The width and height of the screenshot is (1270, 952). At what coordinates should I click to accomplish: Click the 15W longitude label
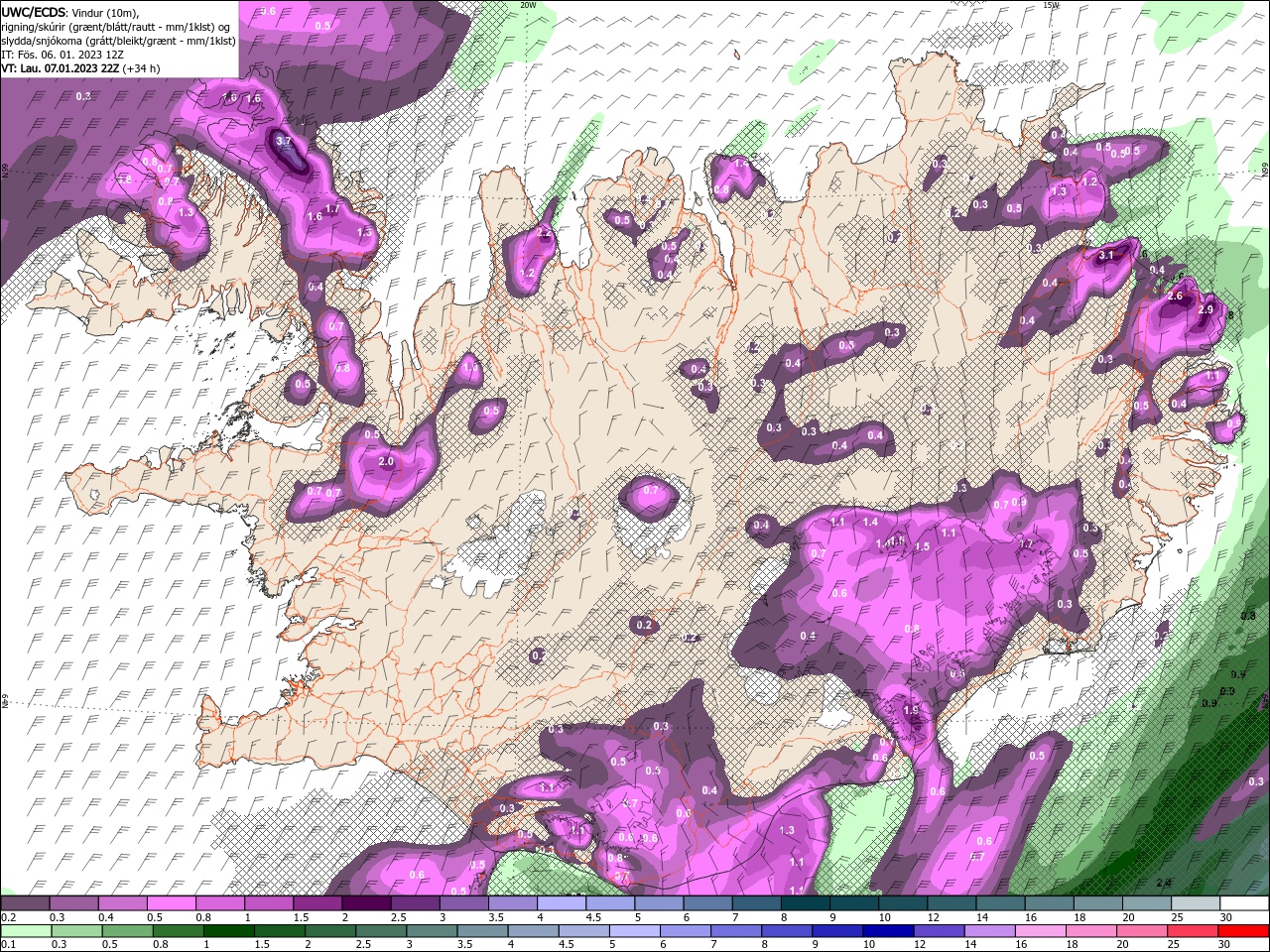tap(1052, 5)
